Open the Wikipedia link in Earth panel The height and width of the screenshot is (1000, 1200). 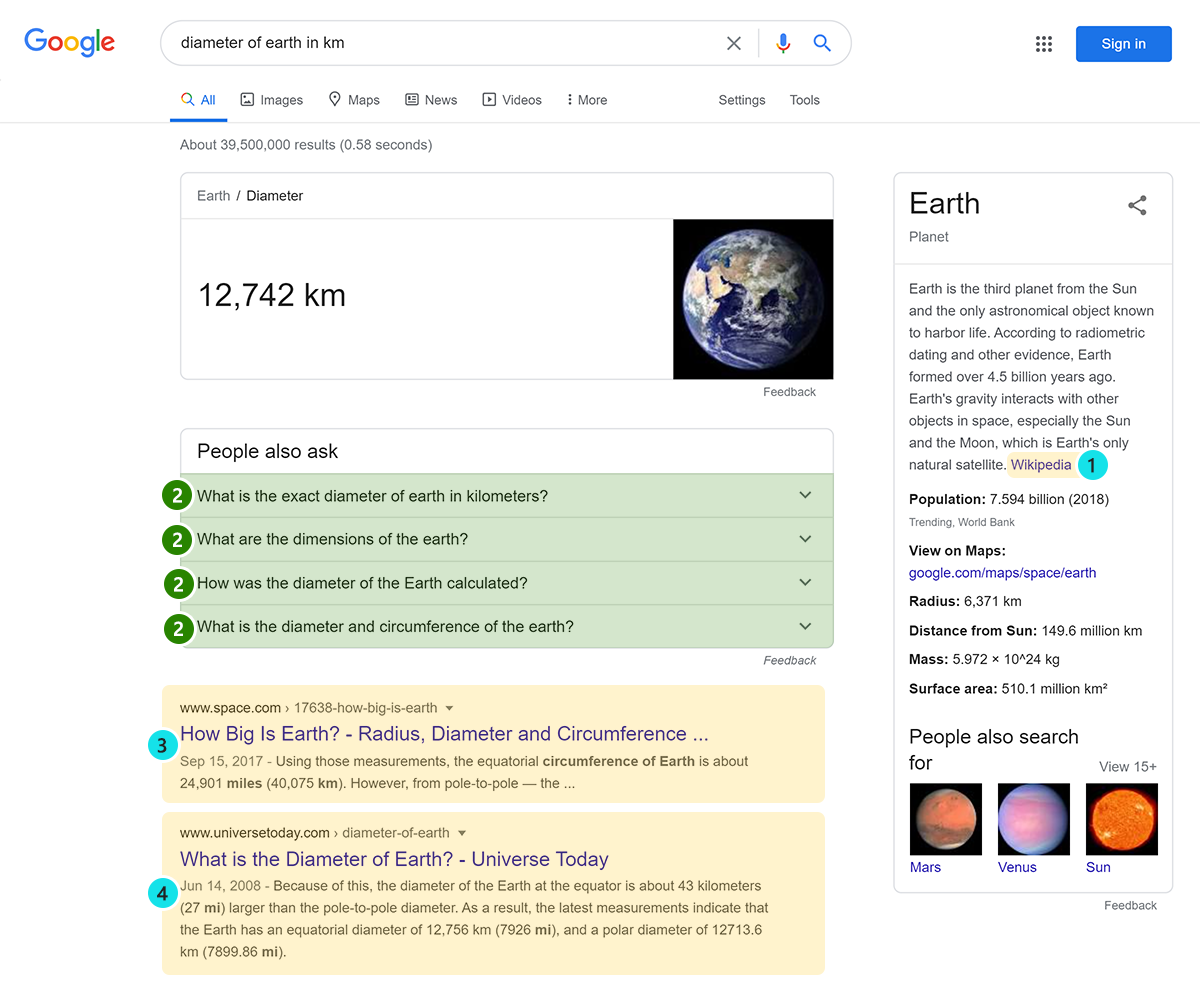pos(1041,465)
